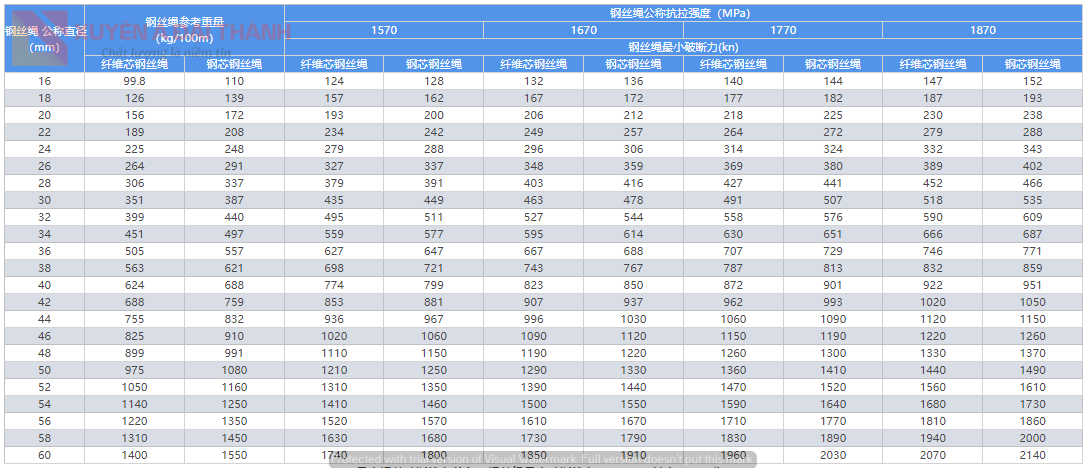Click the weight value 110 in row 16
This screenshot has width=1086, height=468.
click(x=234, y=81)
